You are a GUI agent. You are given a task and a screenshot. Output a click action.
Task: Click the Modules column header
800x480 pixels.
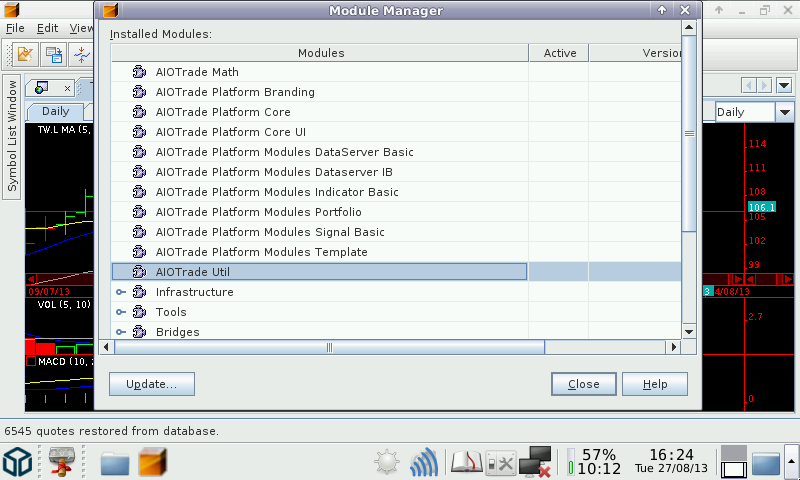(320, 53)
